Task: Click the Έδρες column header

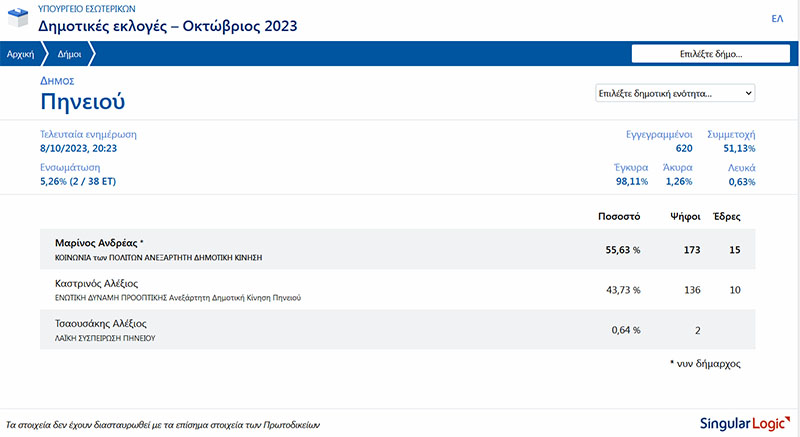Action: [x=726, y=216]
